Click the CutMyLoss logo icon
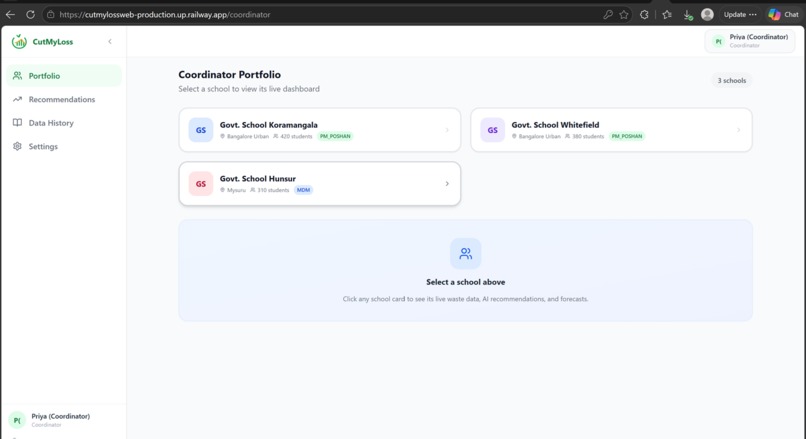The height and width of the screenshot is (439, 806). pyautogui.click(x=19, y=42)
